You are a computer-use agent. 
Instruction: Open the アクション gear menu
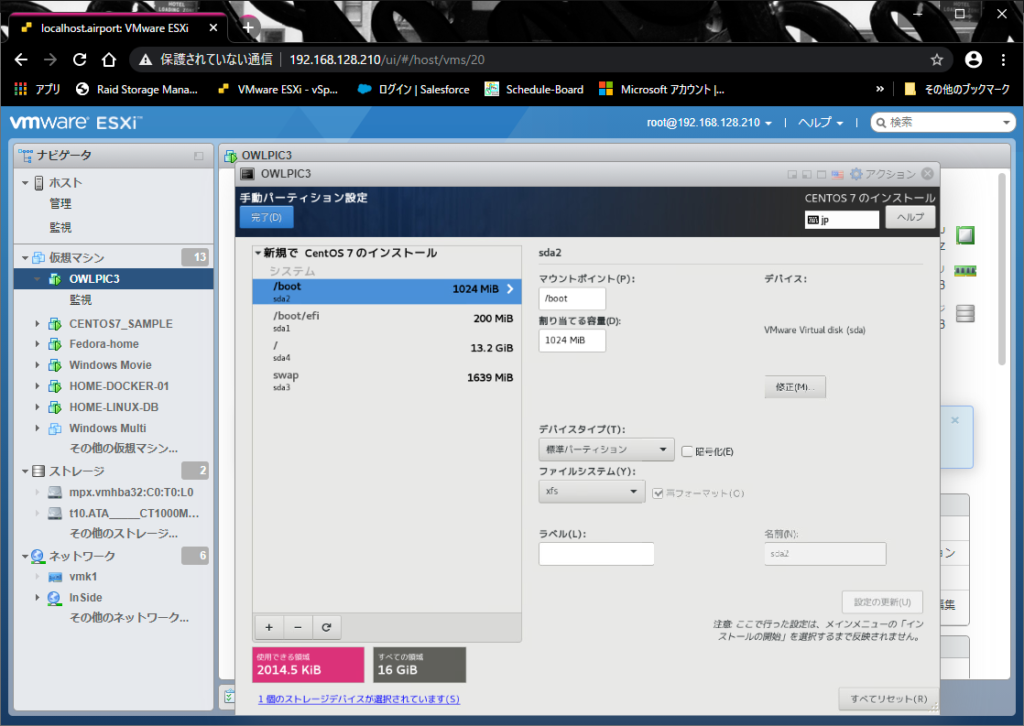click(883, 174)
